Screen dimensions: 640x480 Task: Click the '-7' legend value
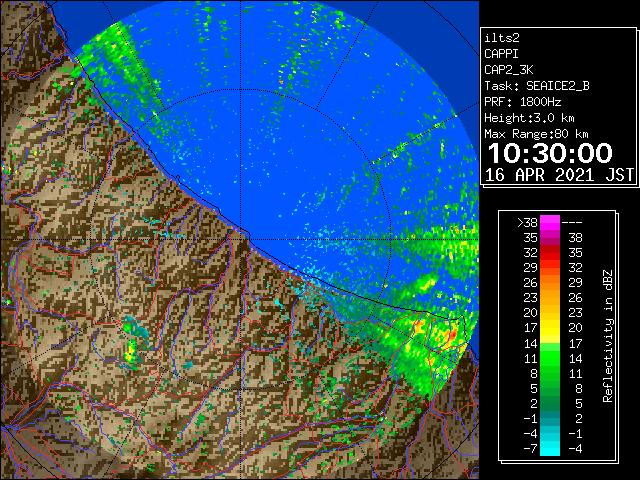(x=530, y=449)
